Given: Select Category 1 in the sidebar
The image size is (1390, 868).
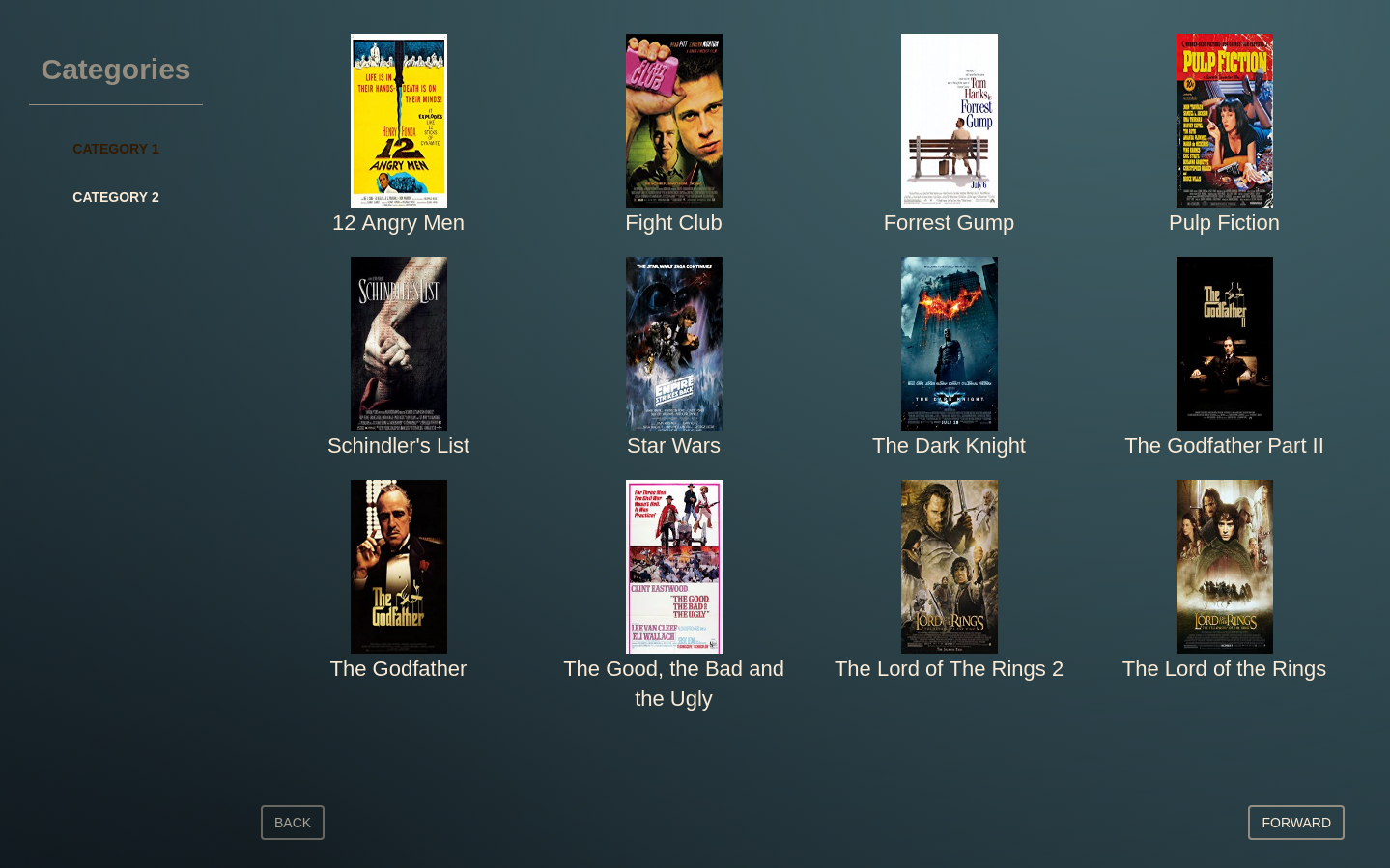Looking at the screenshot, I should point(116,149).
